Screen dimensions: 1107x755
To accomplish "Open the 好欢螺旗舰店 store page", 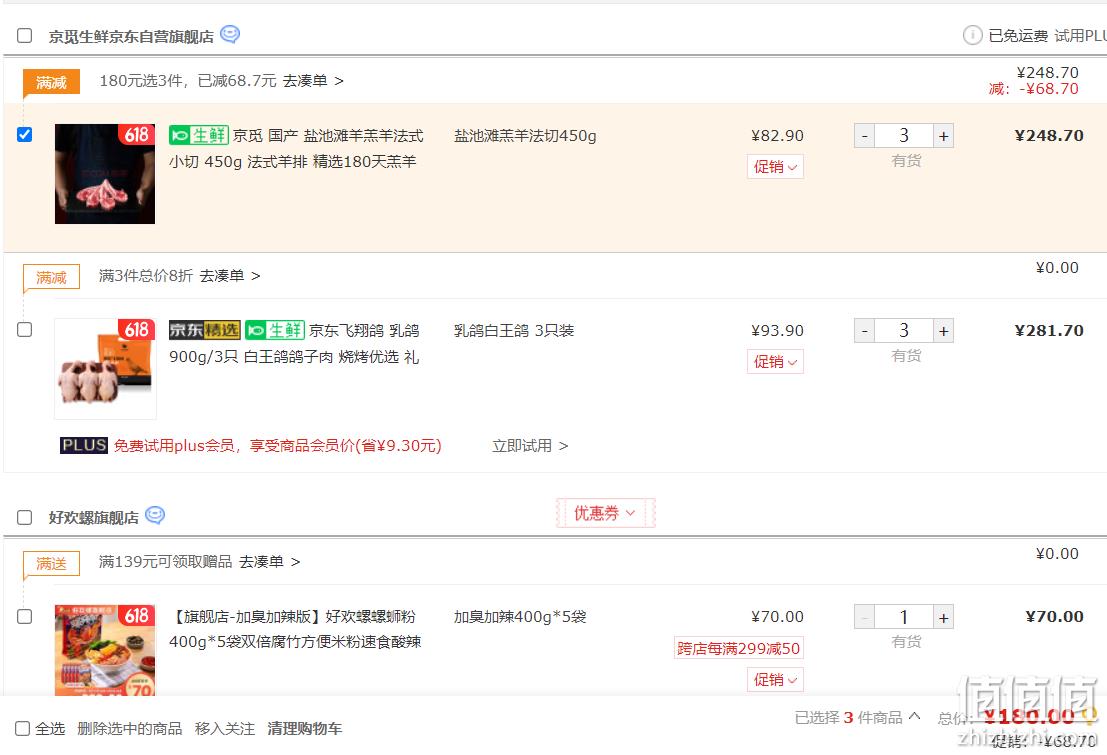I will click(94, 518).
